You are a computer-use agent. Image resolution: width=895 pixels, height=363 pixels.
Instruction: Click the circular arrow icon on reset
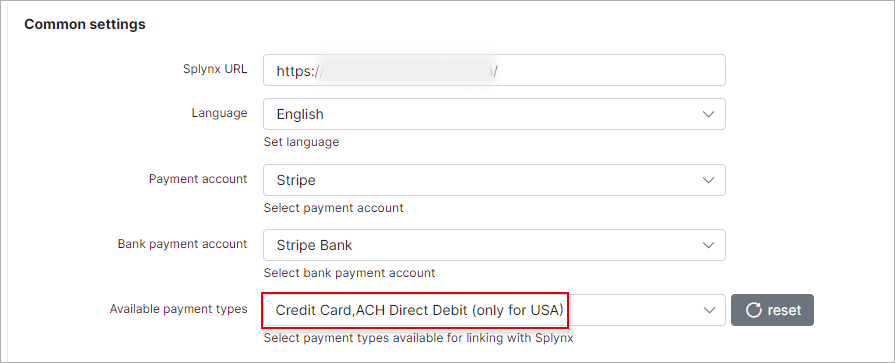point(754,310)
